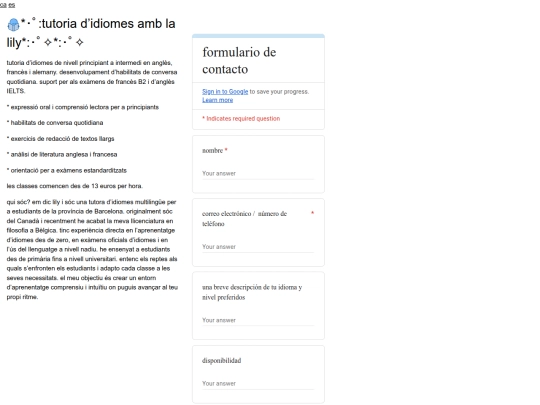Click the "correo electrónico / número de teléfono" label
The width and height of the screenshot is (540, 405).
point(245,219)
